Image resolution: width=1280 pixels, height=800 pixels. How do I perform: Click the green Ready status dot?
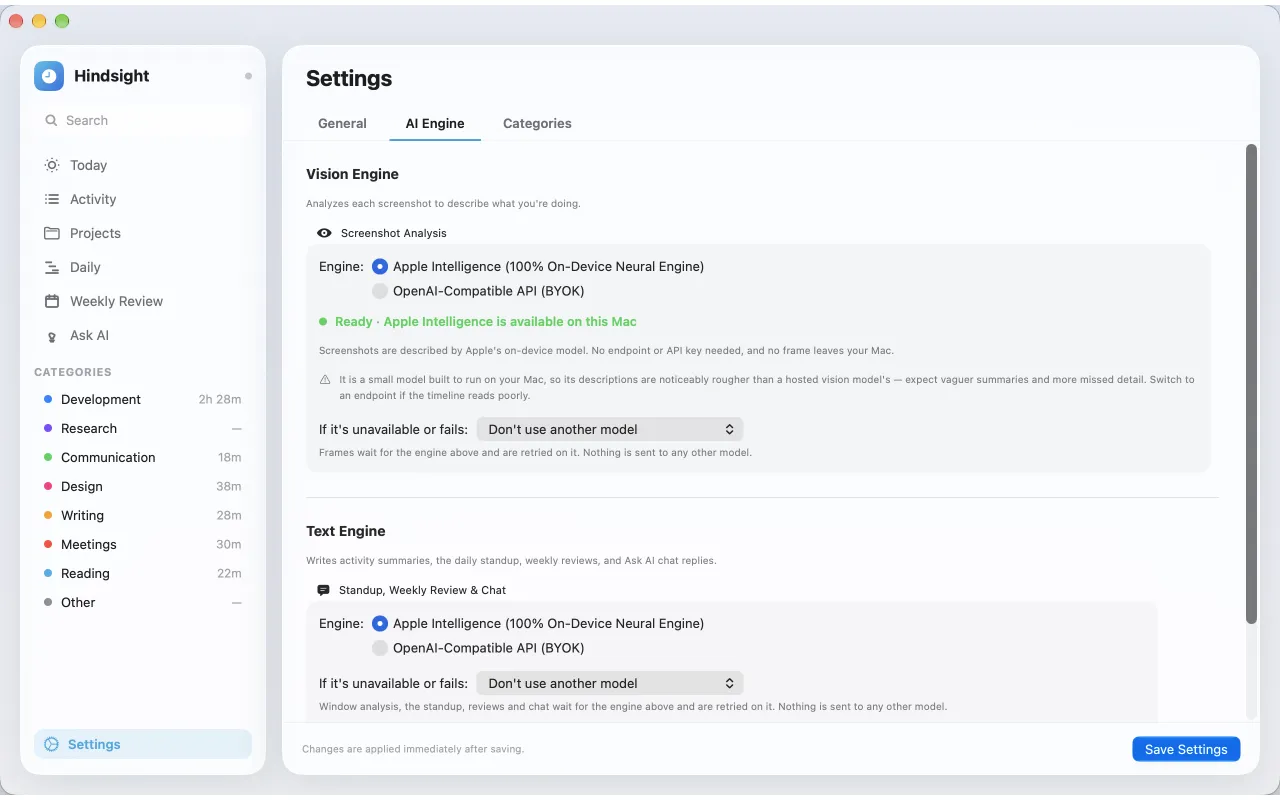(323, 322)
